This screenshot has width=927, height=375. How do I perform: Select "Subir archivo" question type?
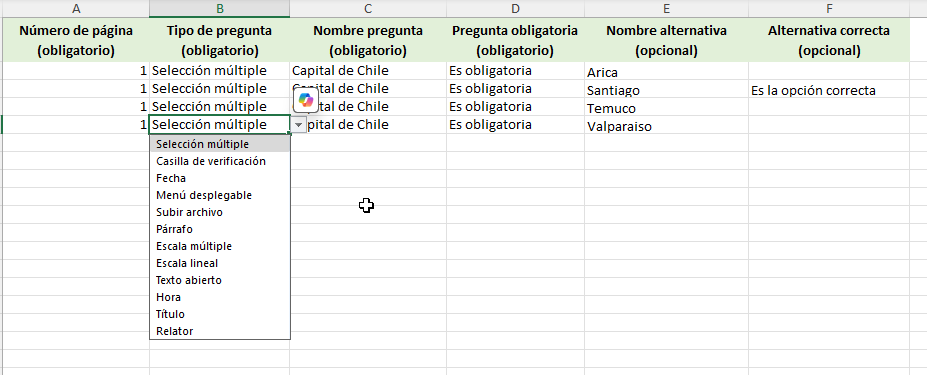click(x=220, y=212)
